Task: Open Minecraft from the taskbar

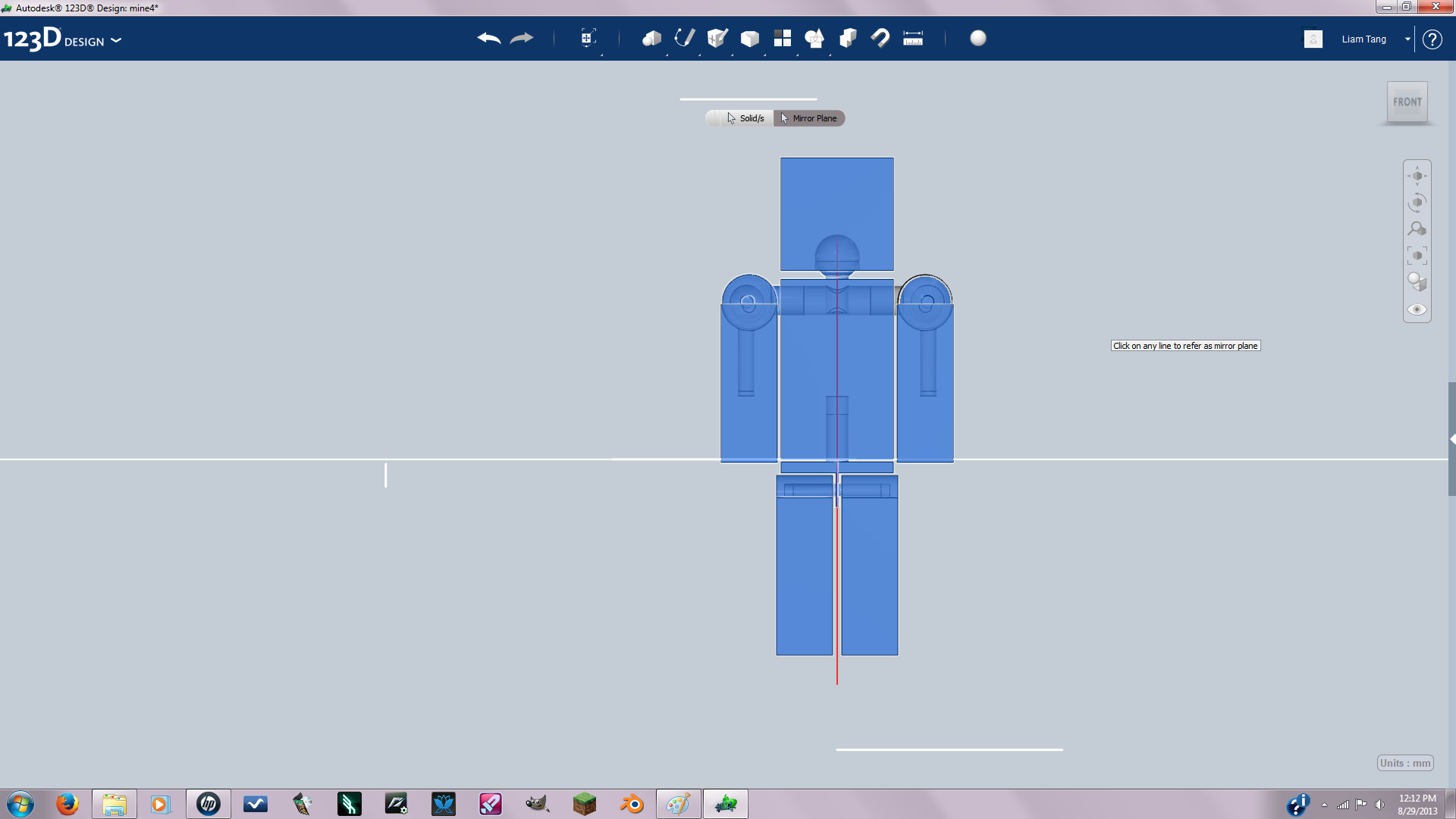Action: (585, 804)
